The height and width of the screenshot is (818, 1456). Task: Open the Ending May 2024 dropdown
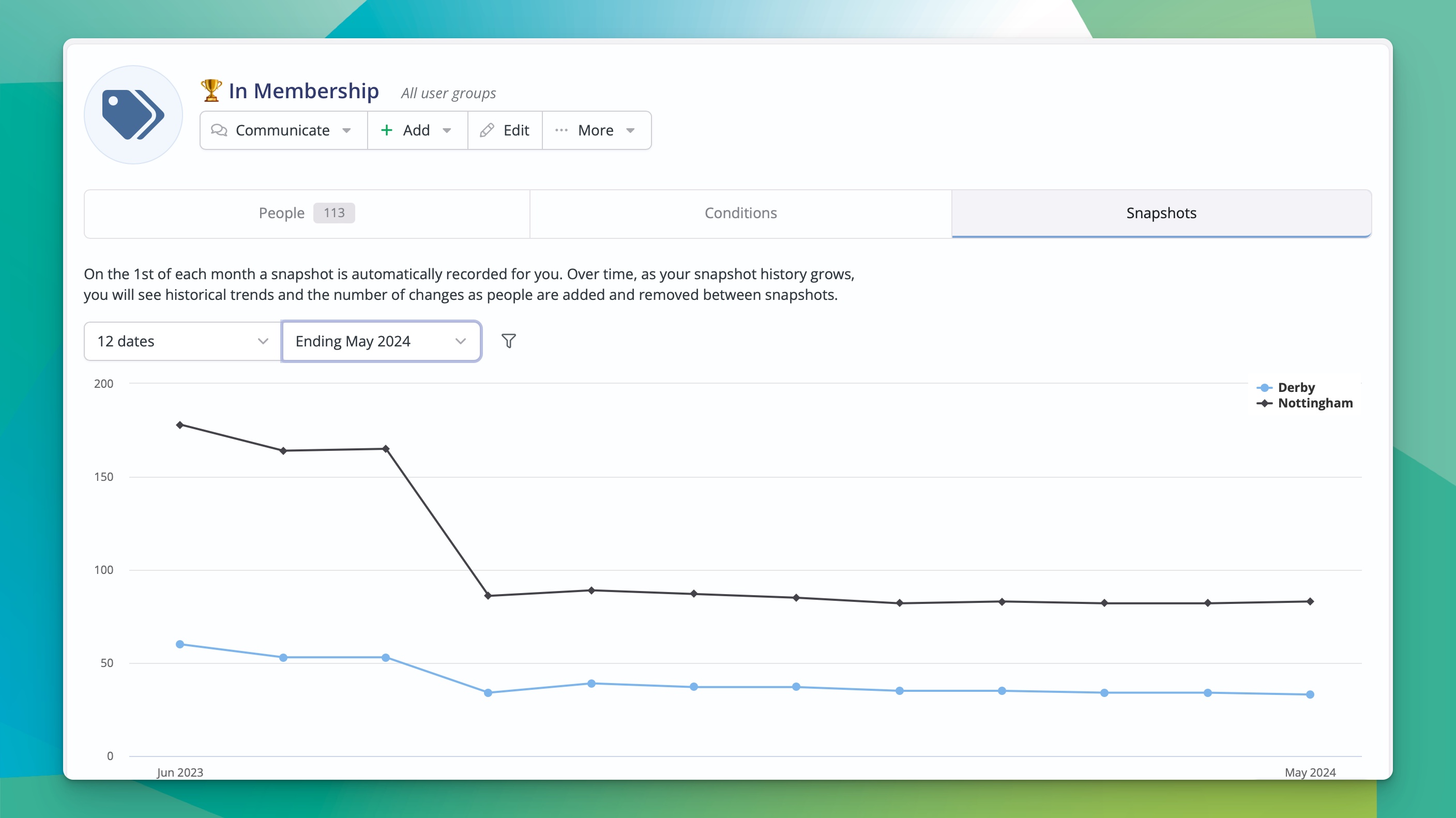click(381, 341)
